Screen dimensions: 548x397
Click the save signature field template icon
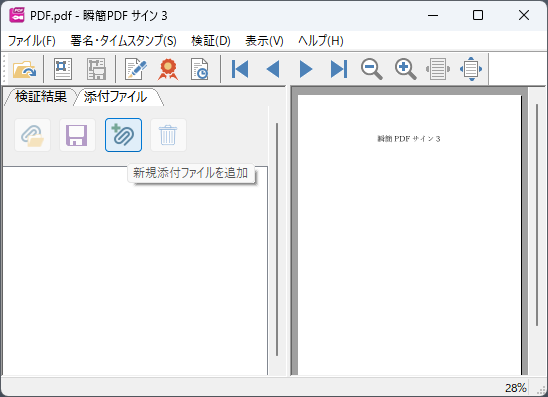96,69
